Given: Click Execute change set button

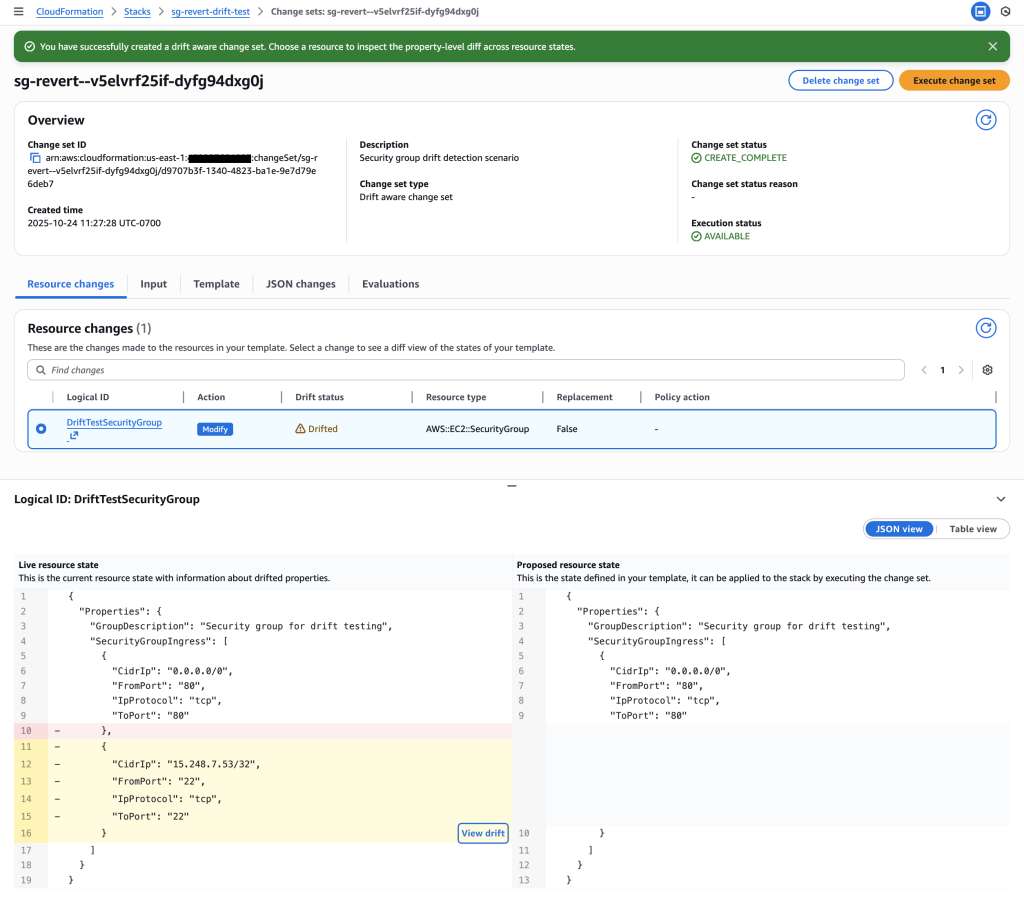Looking at the screenshot, I should 953,81.
